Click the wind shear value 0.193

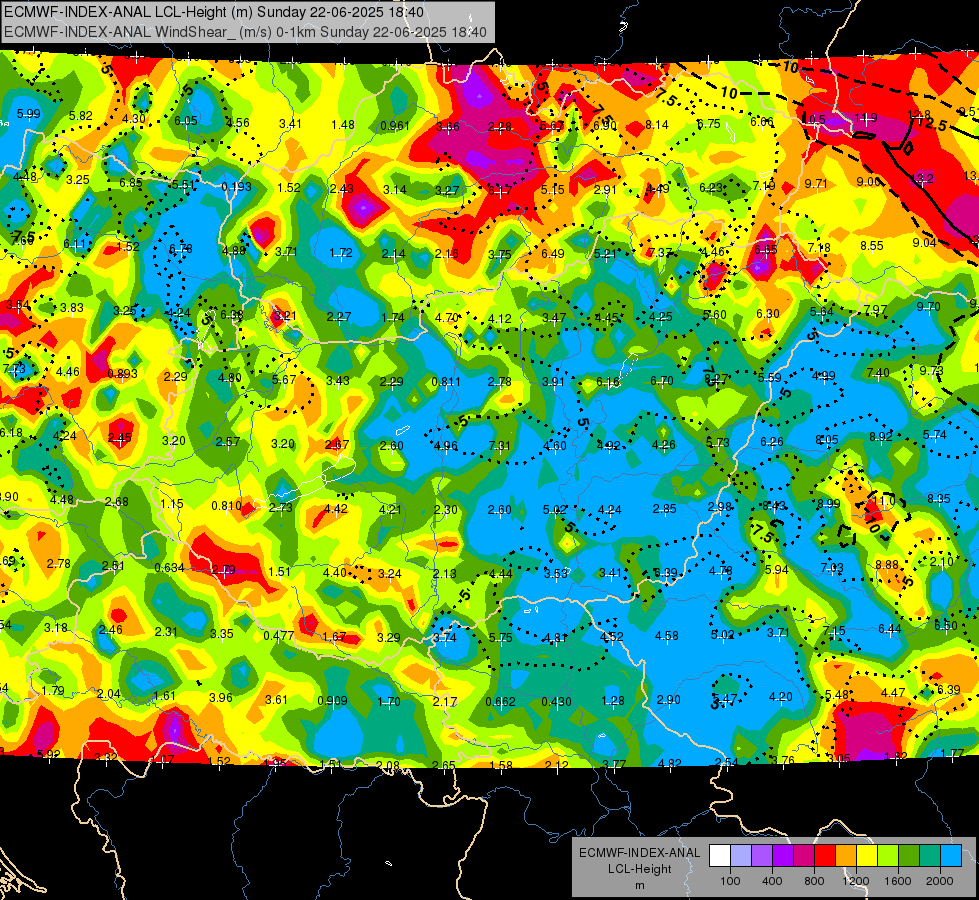[237, 187]
